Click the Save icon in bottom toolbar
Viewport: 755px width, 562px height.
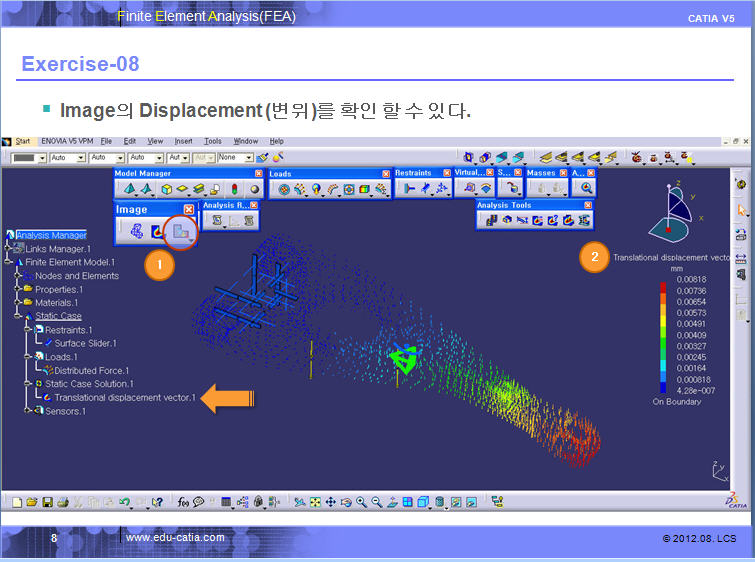pos(47,502)
